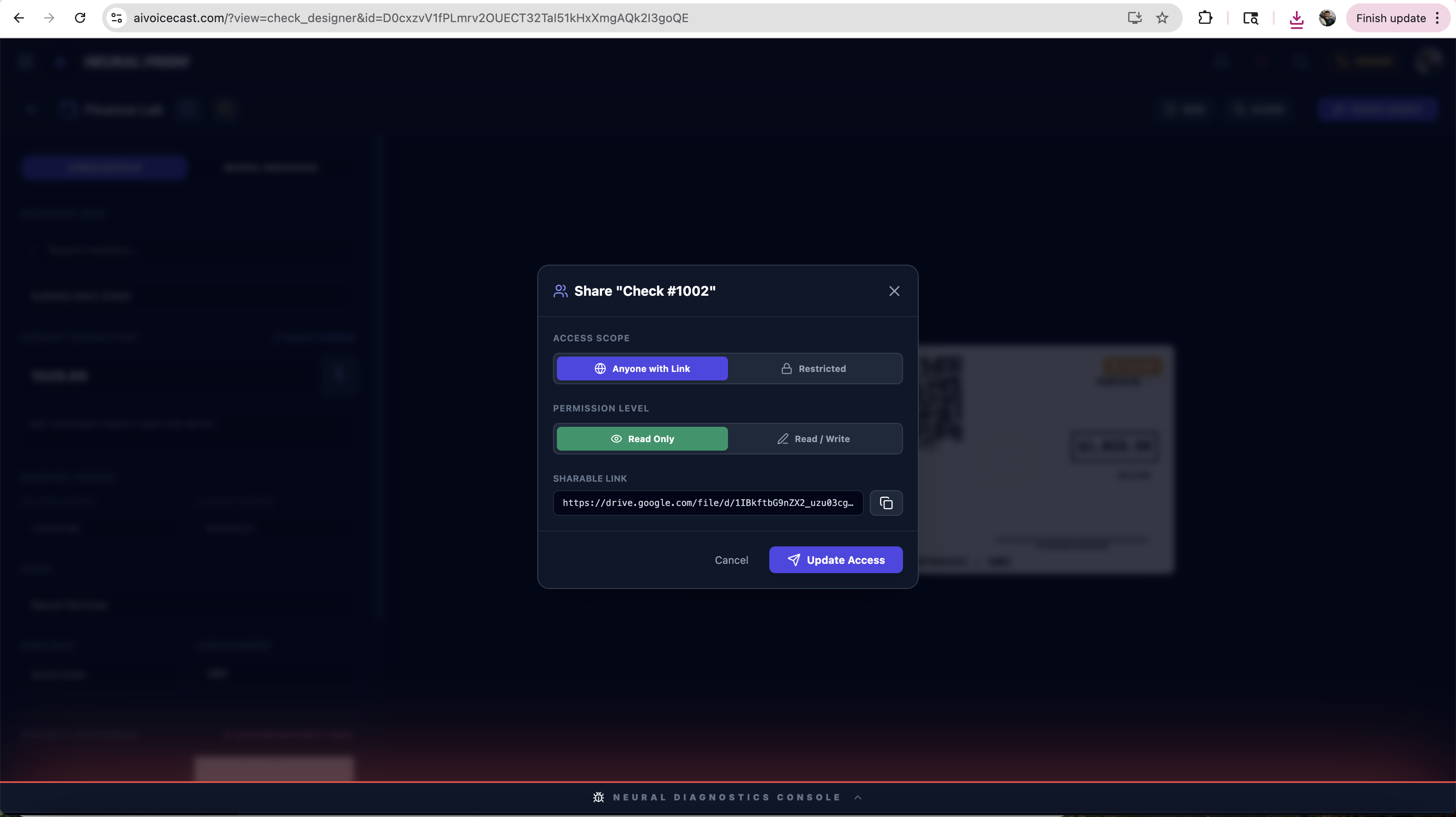Image resolution: width=1456 pixels, height=817 pixels.
Task: Open the site information icon in address bar
Action: click(117, 18)
